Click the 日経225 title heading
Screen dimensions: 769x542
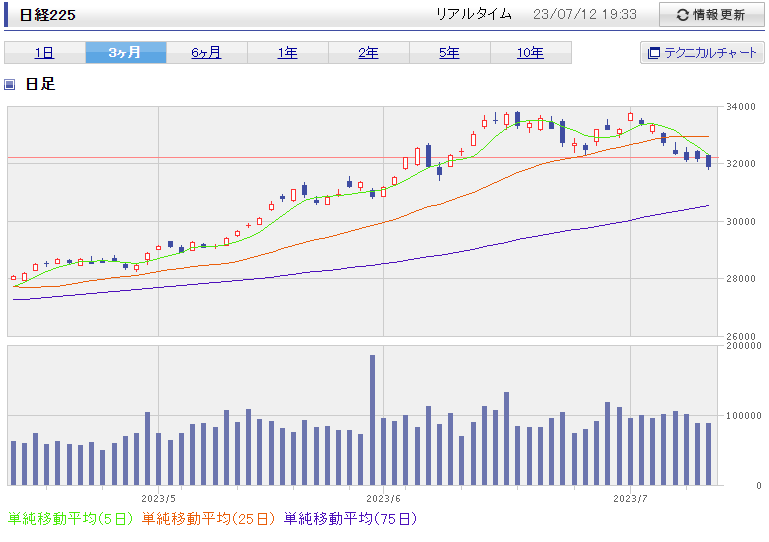47,15
